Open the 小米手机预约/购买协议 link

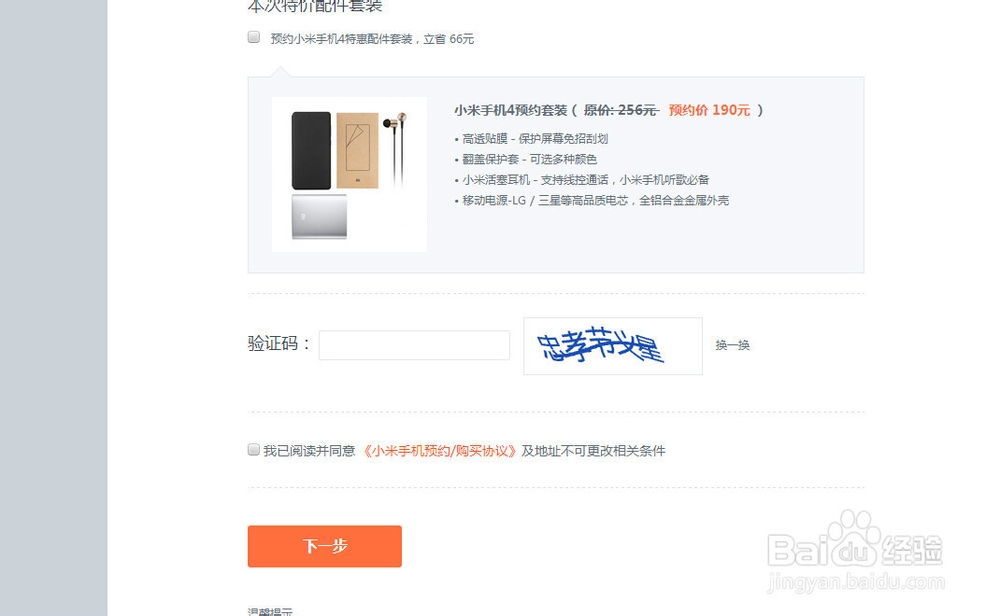[x=439, y=451]
